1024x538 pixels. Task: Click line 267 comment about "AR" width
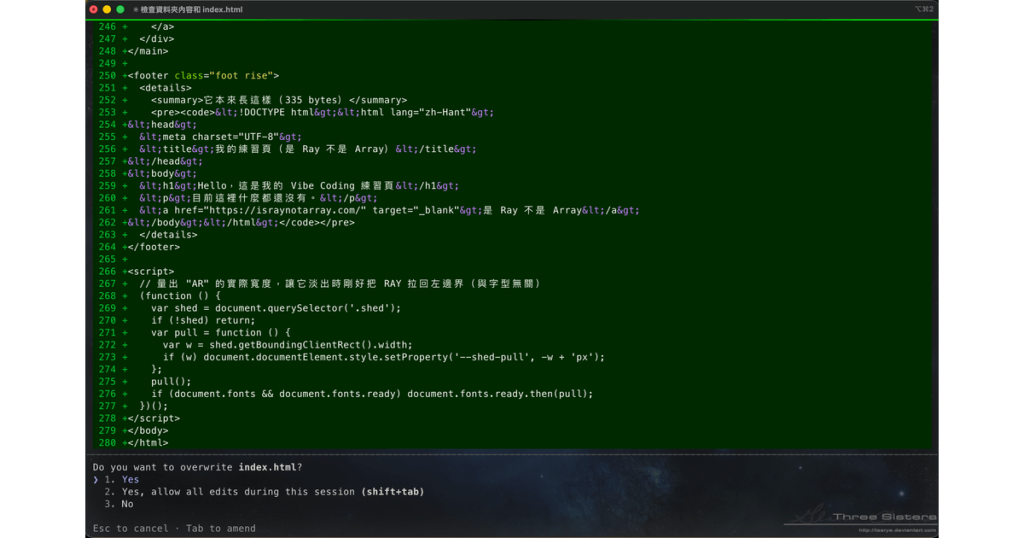coord(340,283)
